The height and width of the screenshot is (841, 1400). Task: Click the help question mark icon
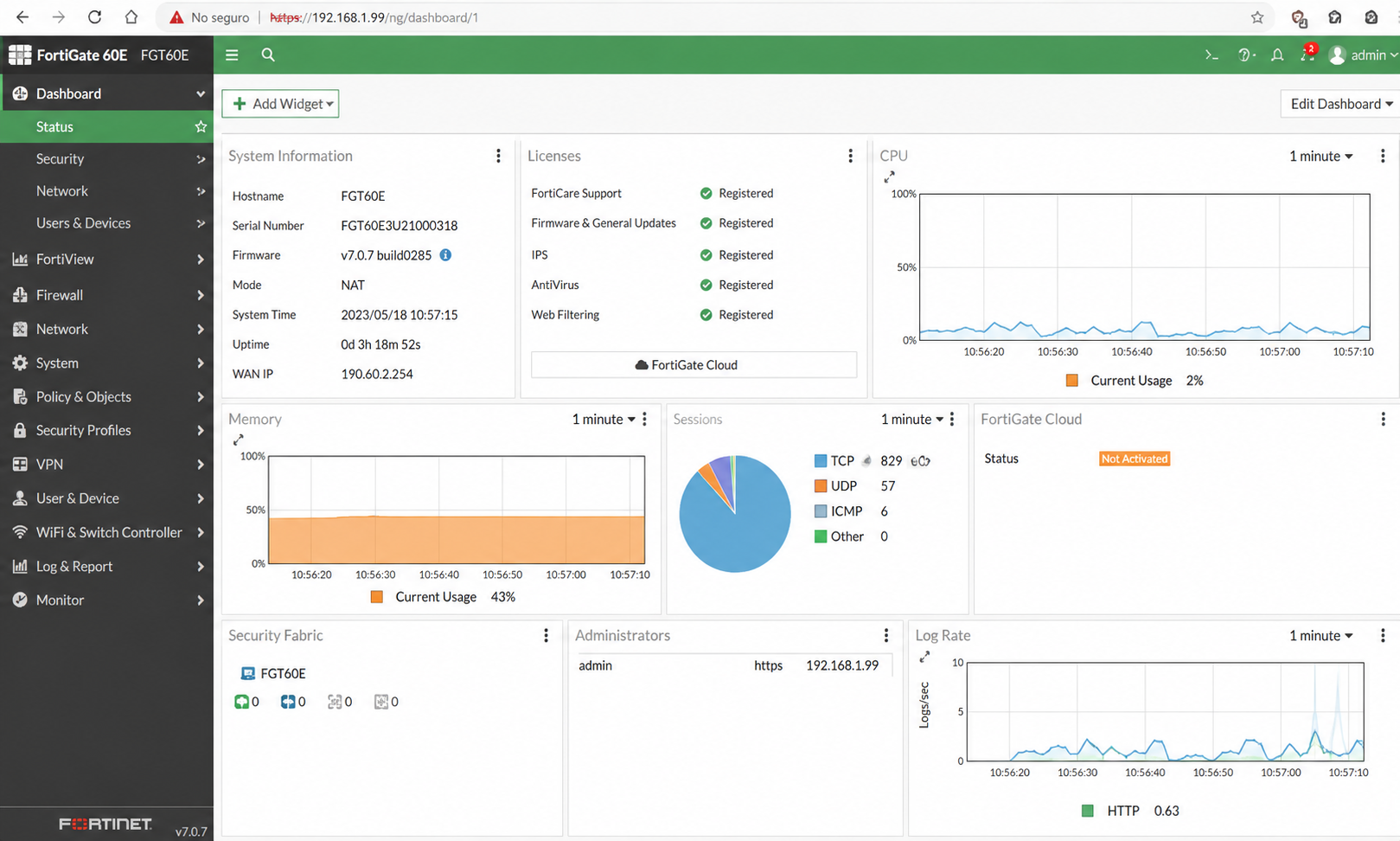click(x=1245, y=55)
